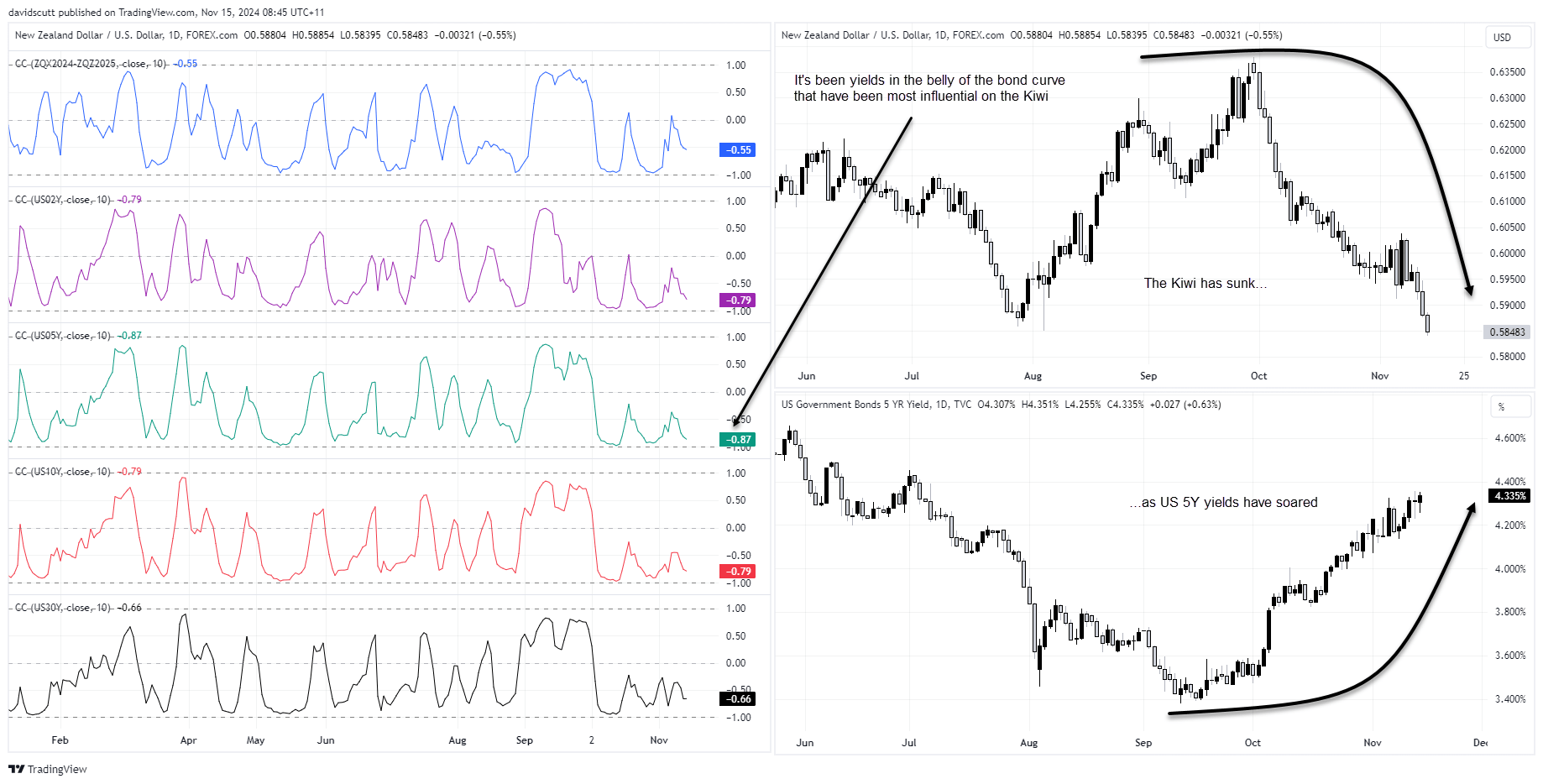Click the upper right chart's New Zealand Dollar title

point(892,35)
